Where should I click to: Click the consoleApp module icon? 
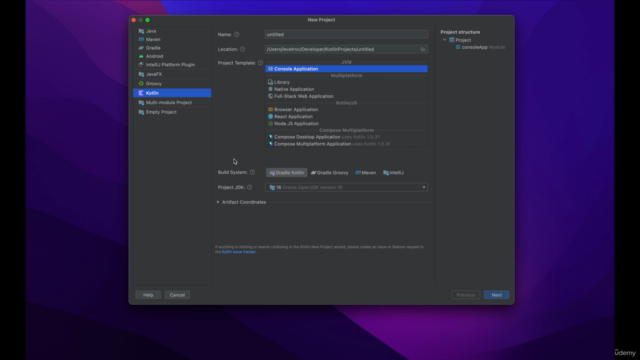[458, 47]
